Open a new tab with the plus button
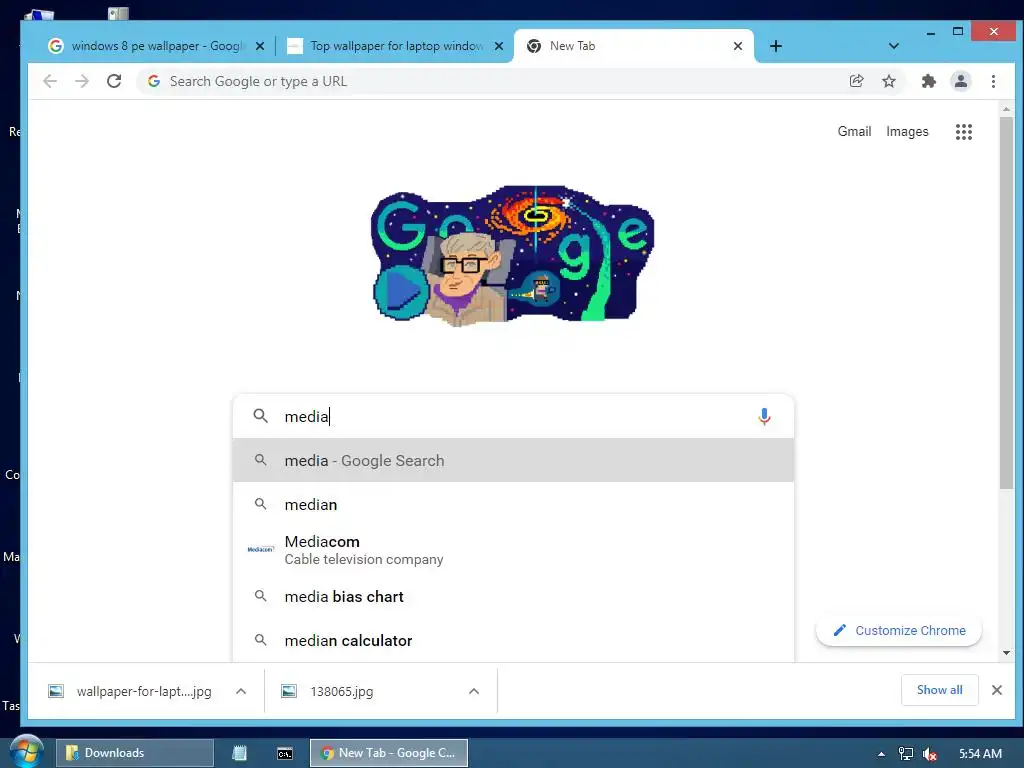This screenshot has height=768, width=1024. [x=775, y=46]
